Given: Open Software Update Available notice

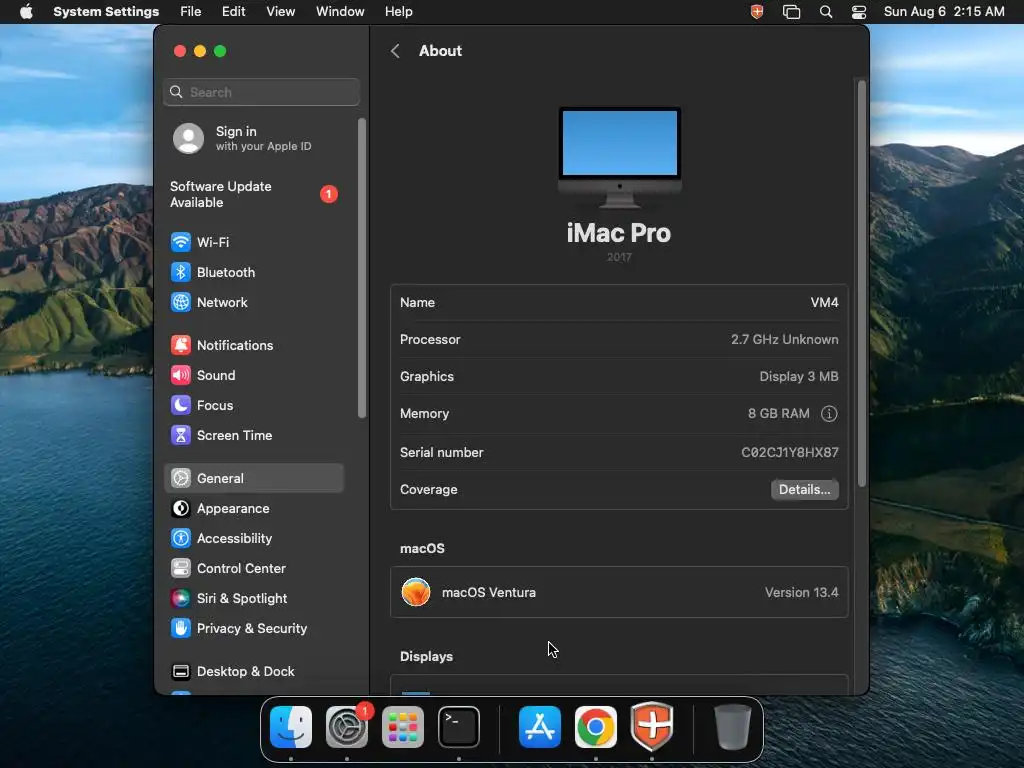Looking at the screenshot, I should click(253, 195).
